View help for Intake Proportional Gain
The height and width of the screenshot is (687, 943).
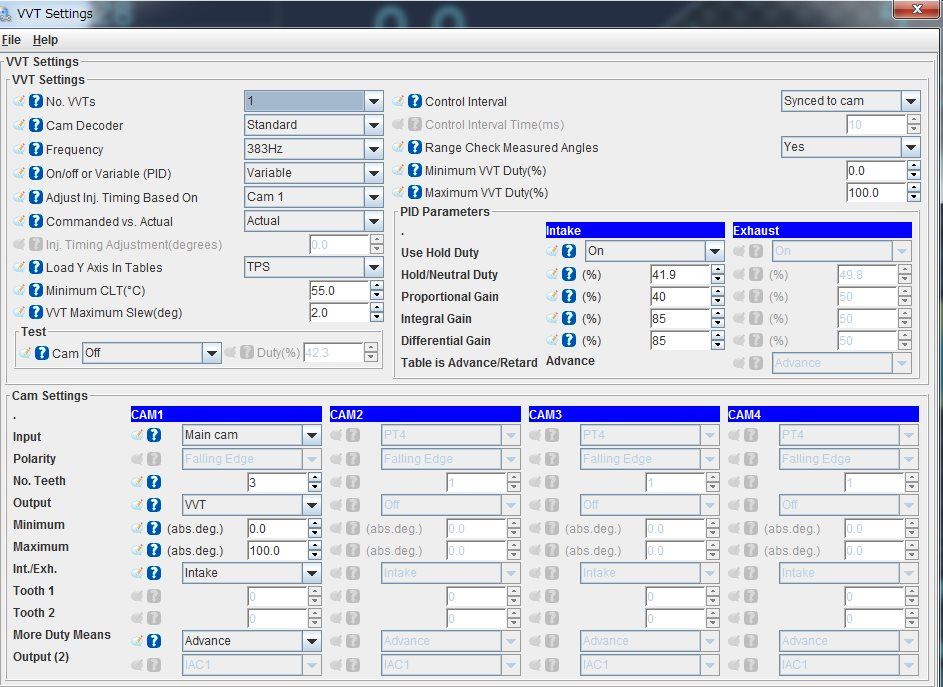click(x=569, y=297)
